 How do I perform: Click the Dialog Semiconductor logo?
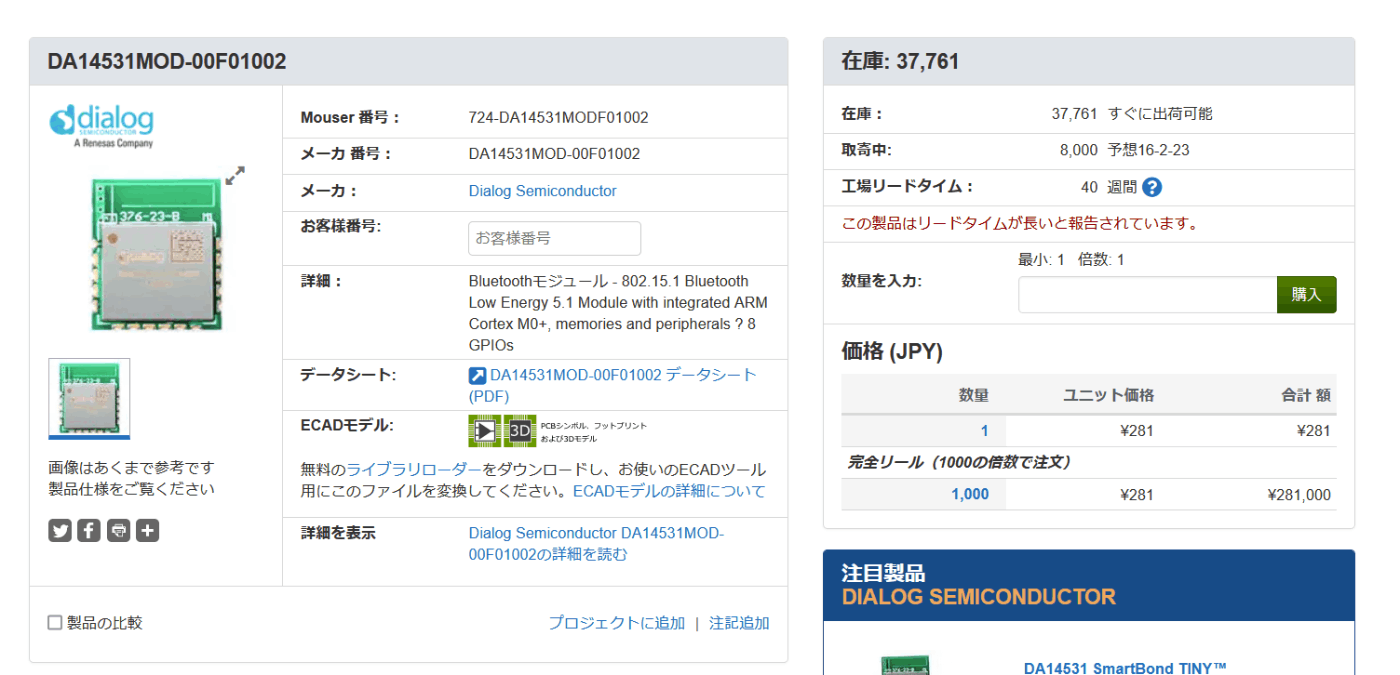click(101, 125)
